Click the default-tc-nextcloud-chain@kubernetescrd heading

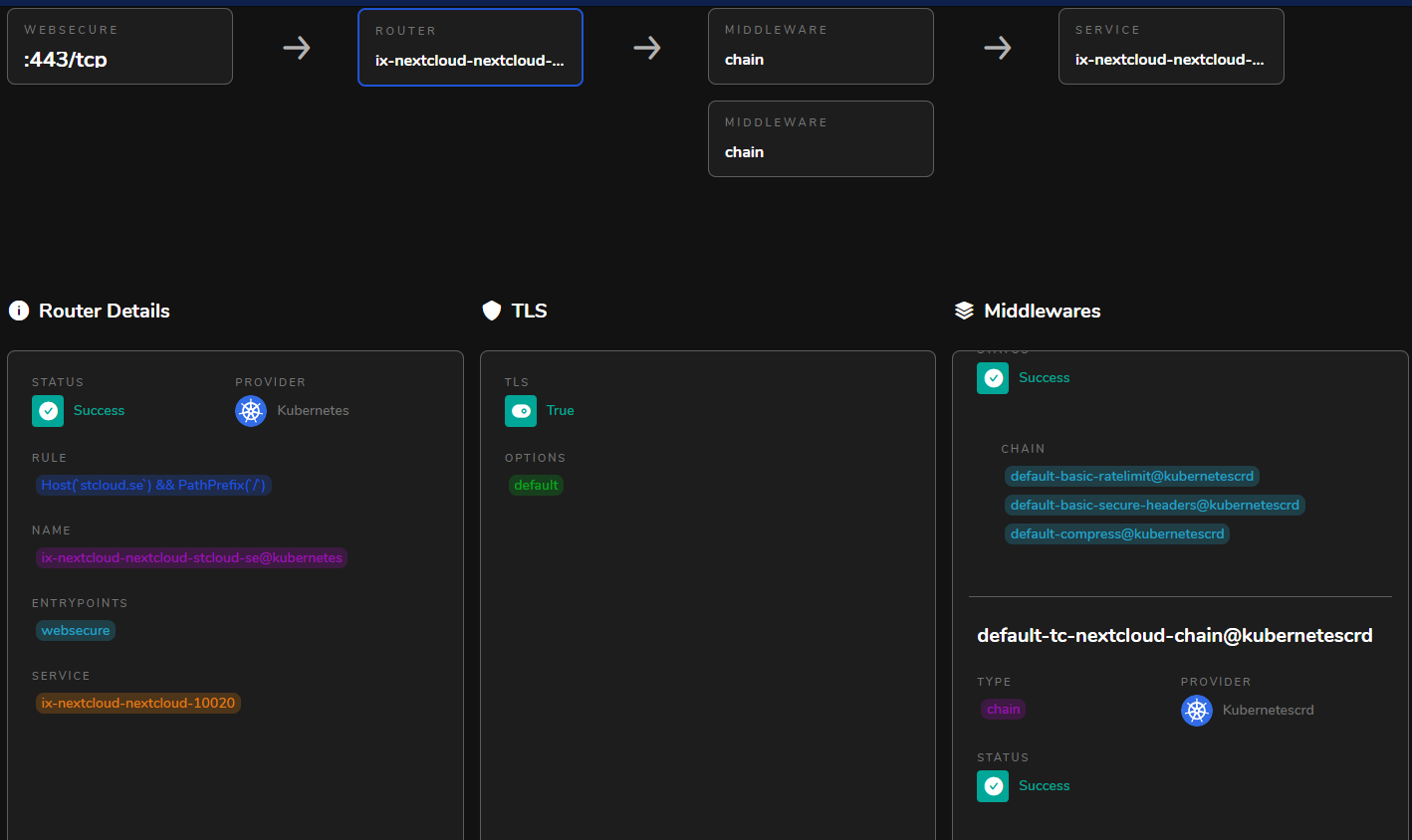(1175, 635)
